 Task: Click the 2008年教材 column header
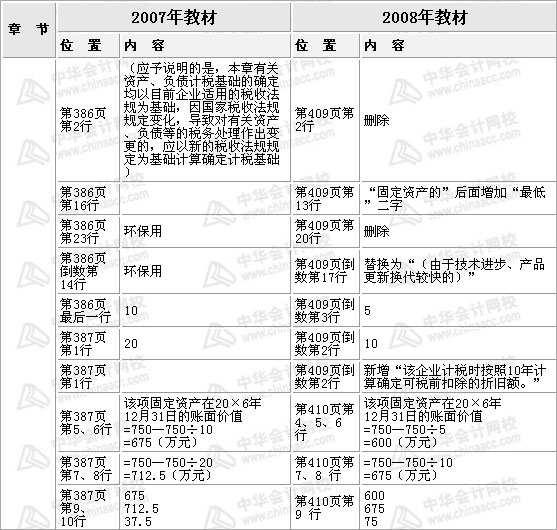coord(424,17)
